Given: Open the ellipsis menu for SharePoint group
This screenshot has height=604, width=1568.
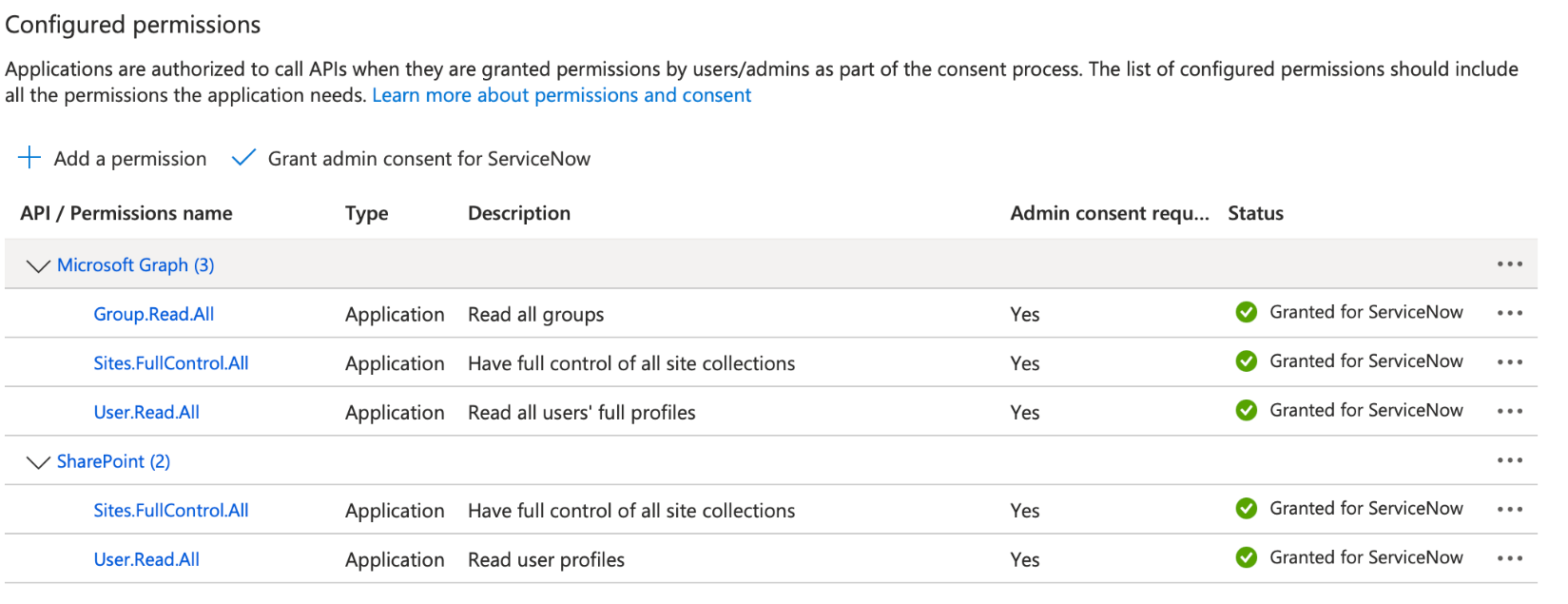Looking at the screenshot, I should [x=1509, y=460].
